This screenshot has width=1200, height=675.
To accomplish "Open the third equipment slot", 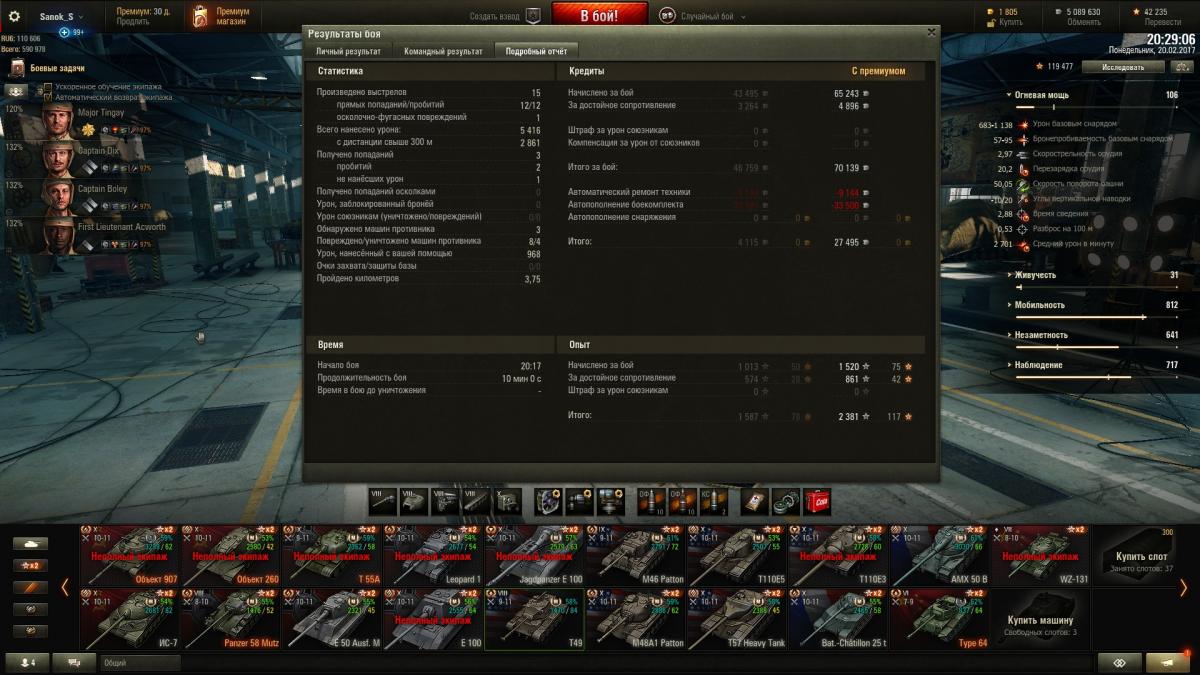I will (x=610, y=501).
